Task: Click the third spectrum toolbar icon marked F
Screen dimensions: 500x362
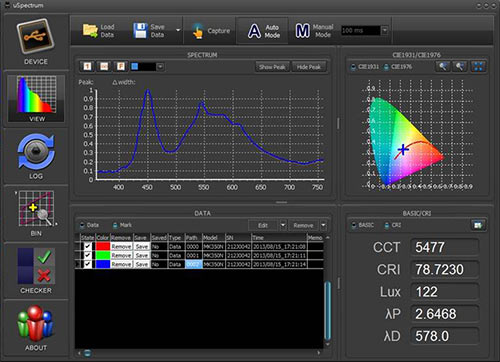Action: (x=121, y=67)
